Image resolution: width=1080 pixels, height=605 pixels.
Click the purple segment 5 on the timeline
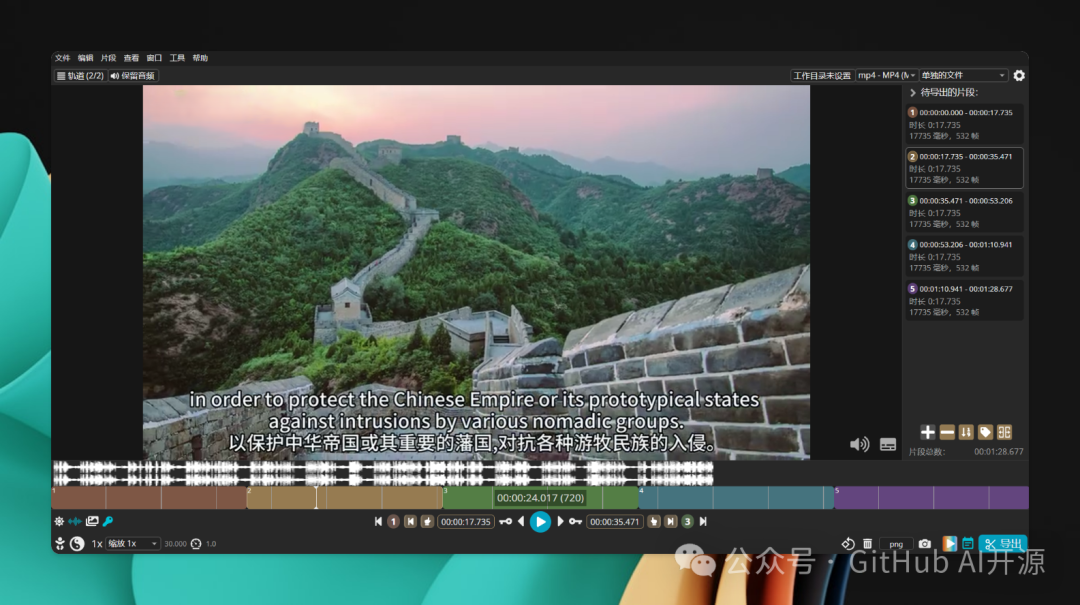coord(931,498)
